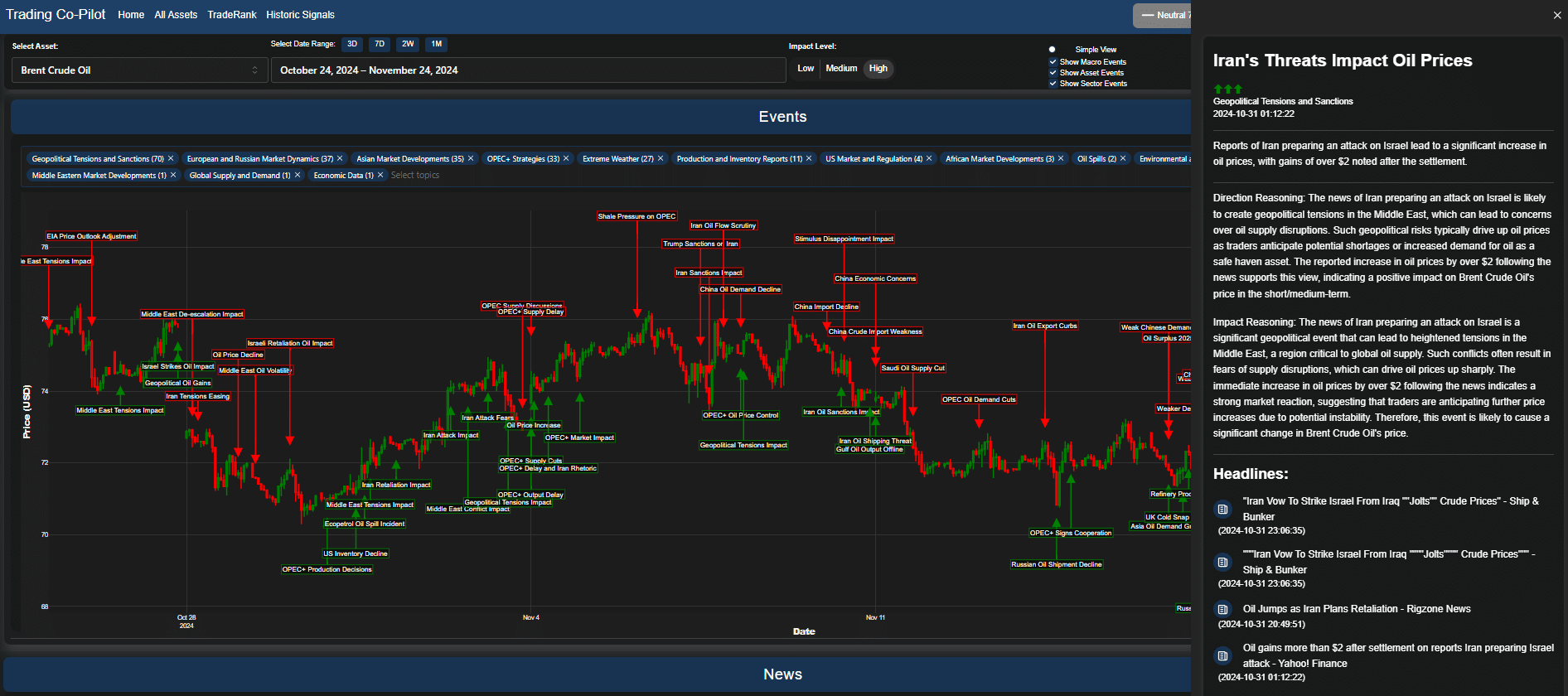1568x696 pixels.
Task: Set date range to 1M
Action: [437, 44]
